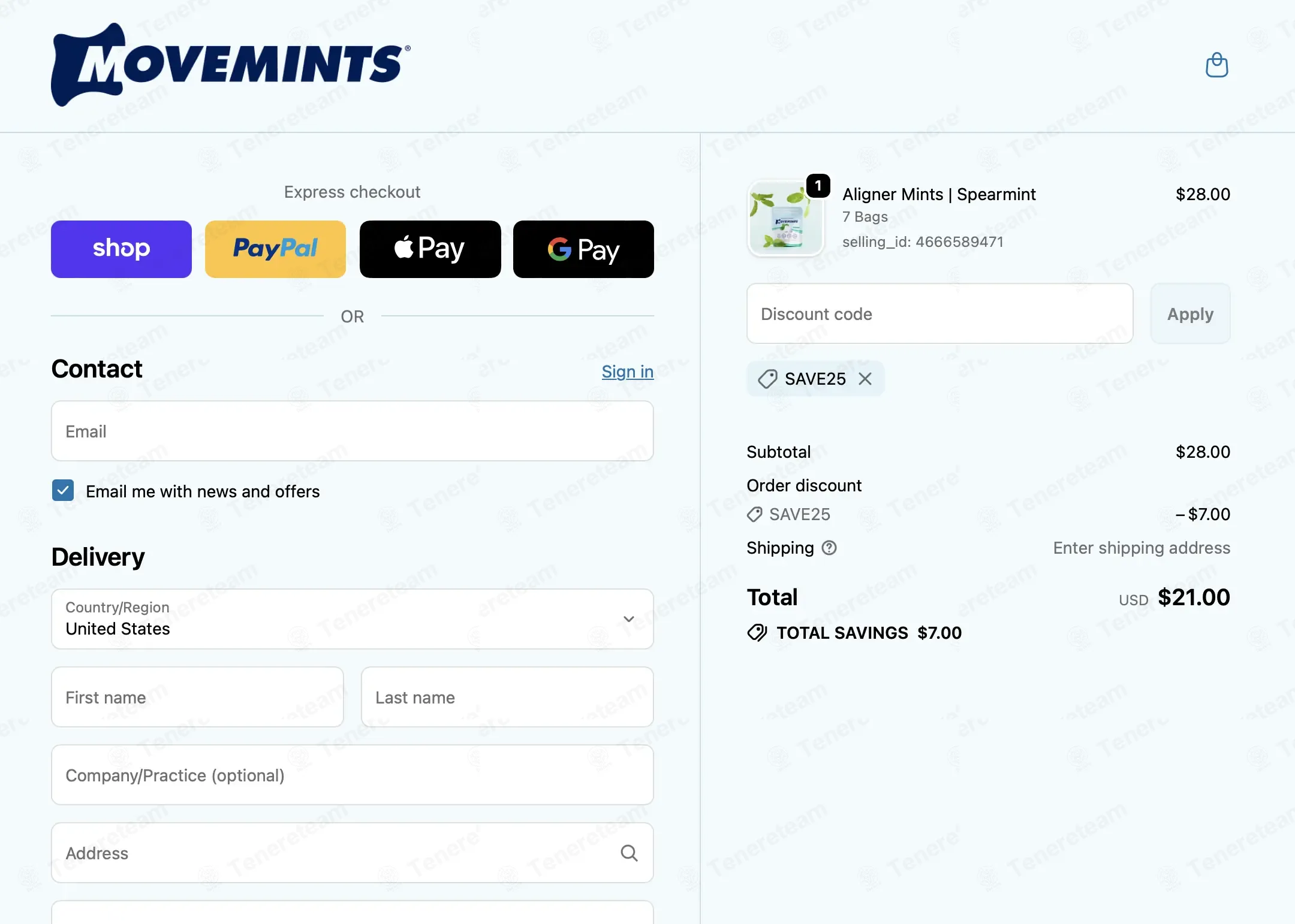
Task: Click the Address input field
Action: coord(353,853)
